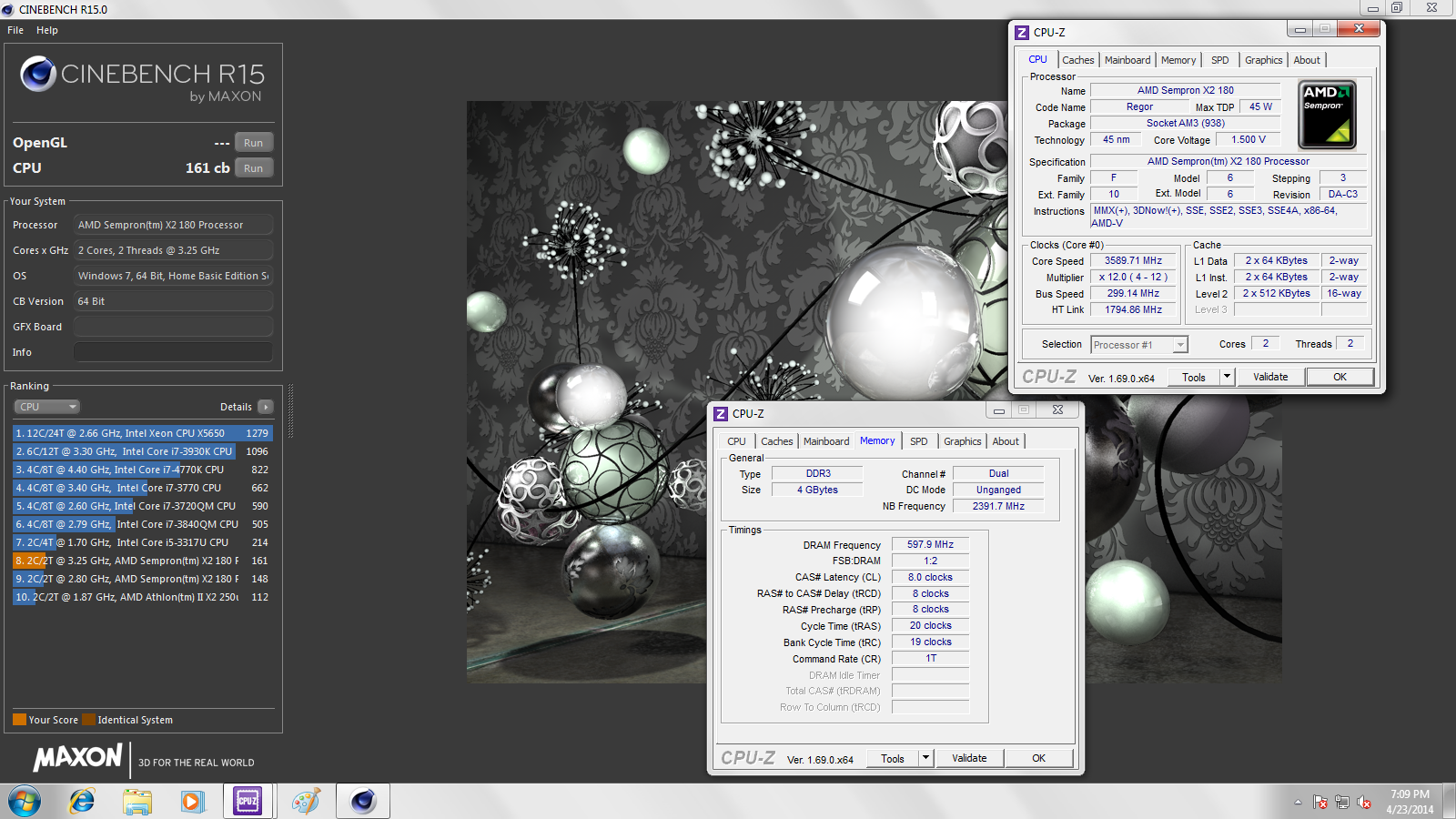Click the GFX Board field
The width and height of the screenshot is (1456, 819).
click(x=173, y=327)
